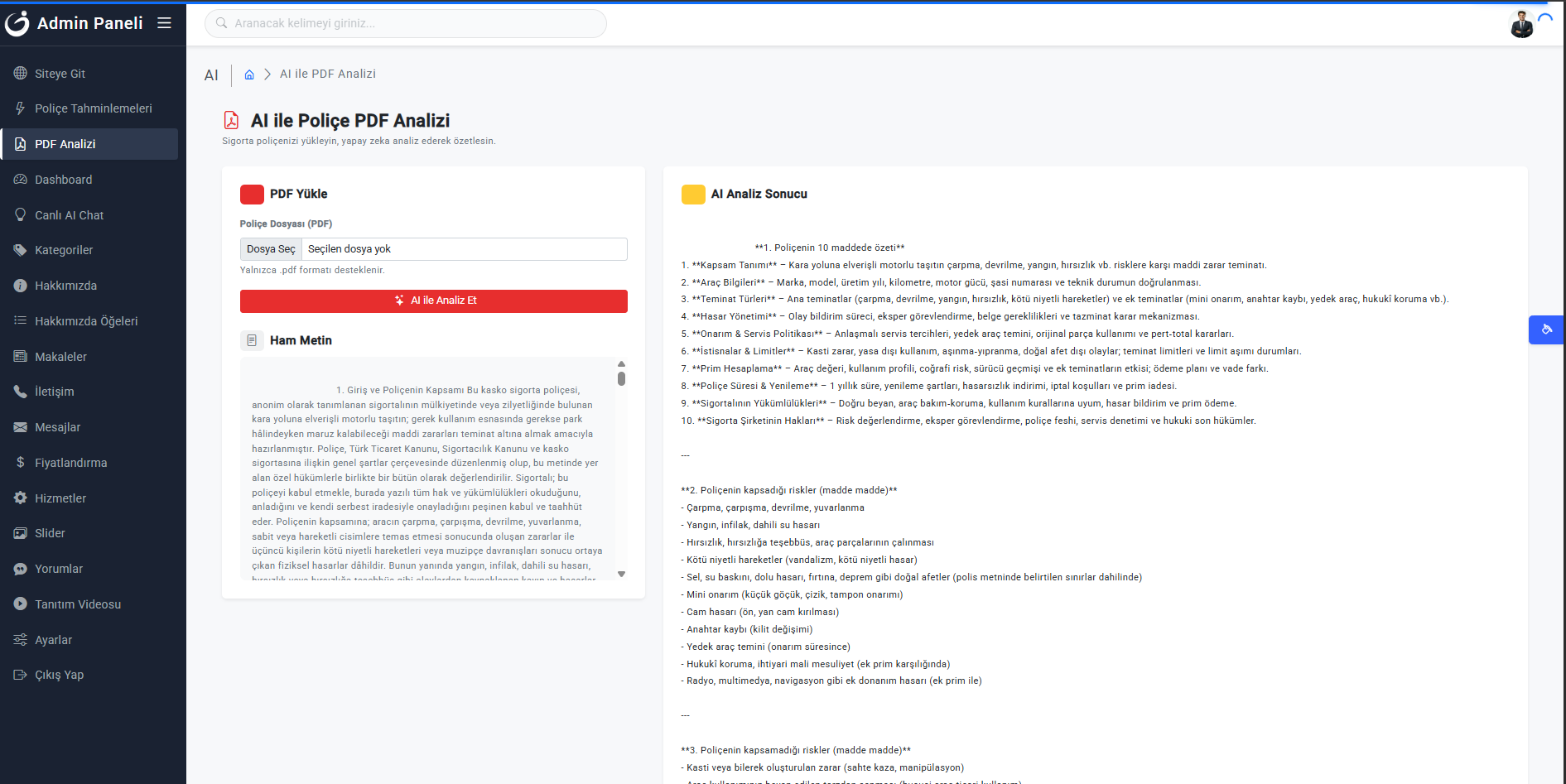Open Ayarlar settings menu item

pyautogui.click(x=89, y=640)
